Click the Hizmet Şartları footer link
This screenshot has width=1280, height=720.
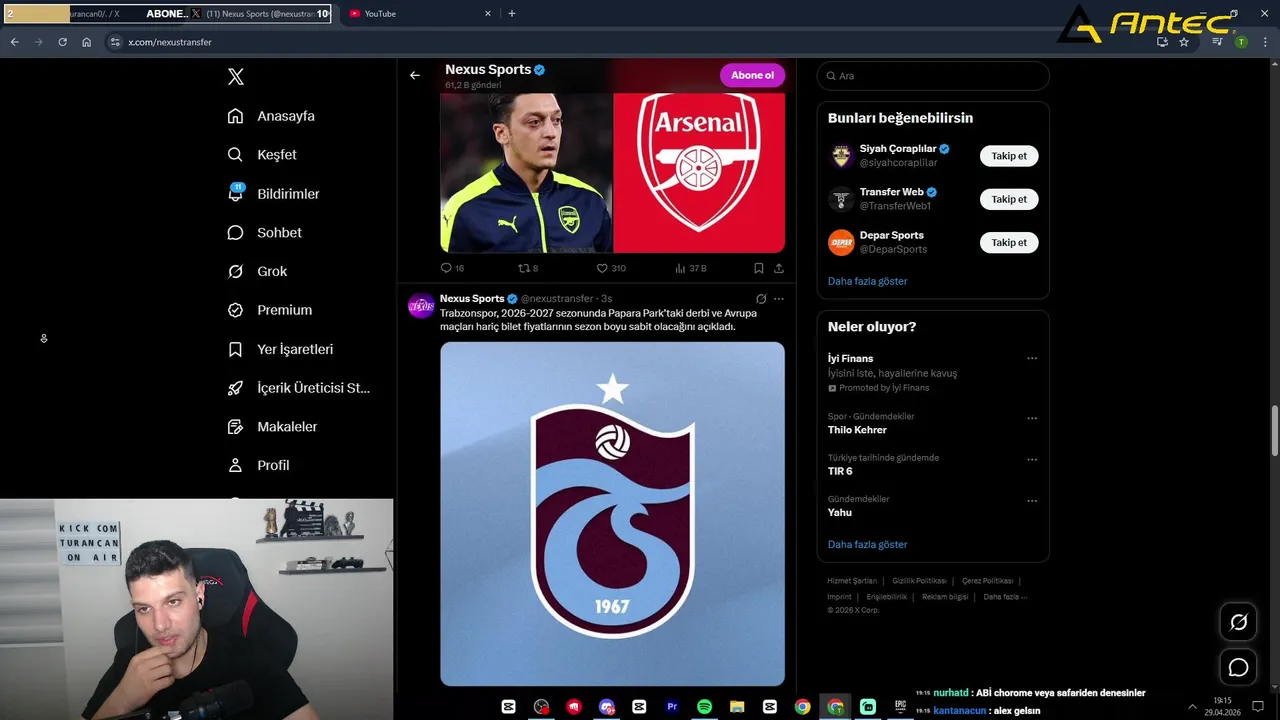click(x=852, y=581)
